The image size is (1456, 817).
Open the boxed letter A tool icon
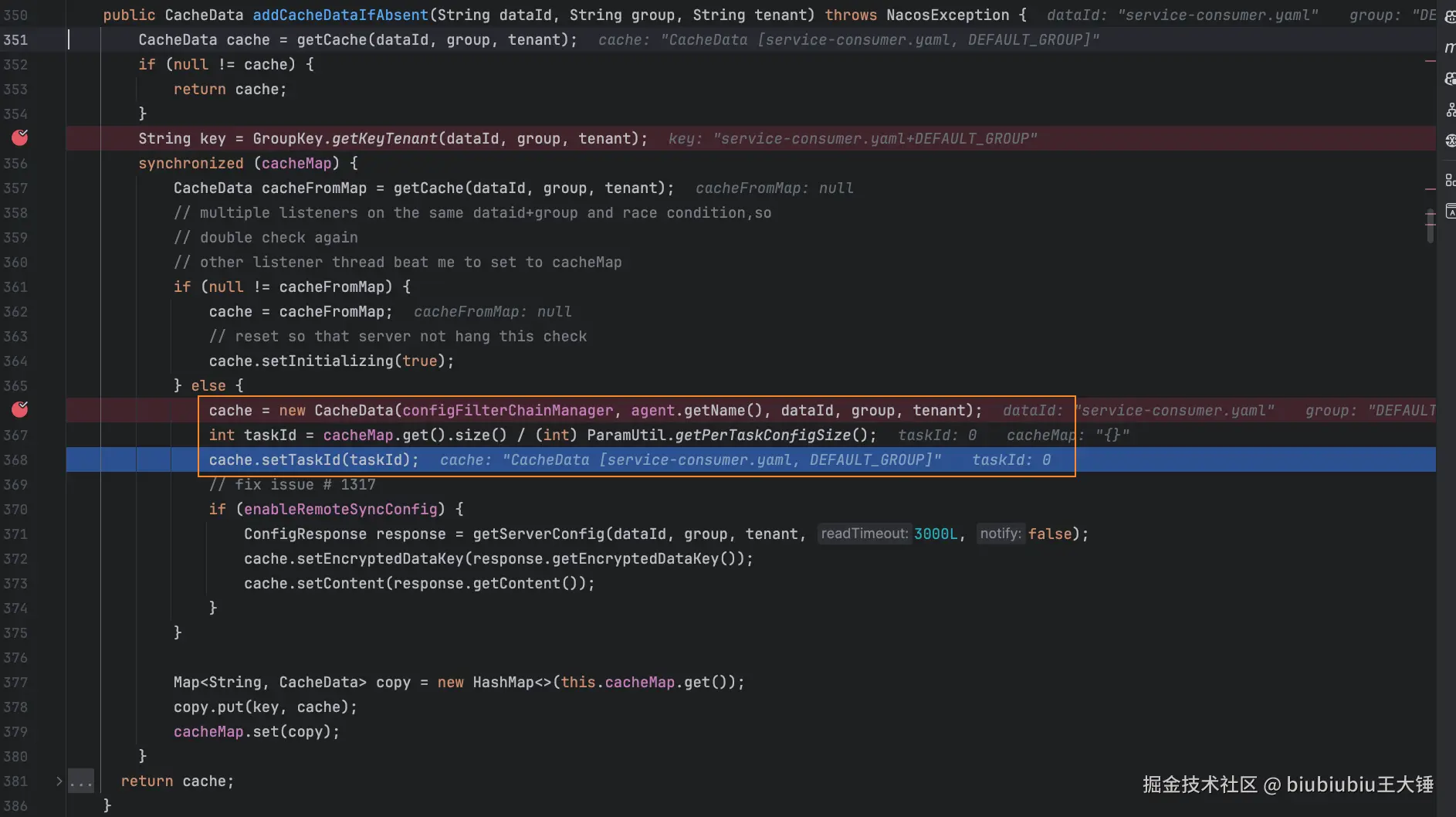[x=1450, y=212]
